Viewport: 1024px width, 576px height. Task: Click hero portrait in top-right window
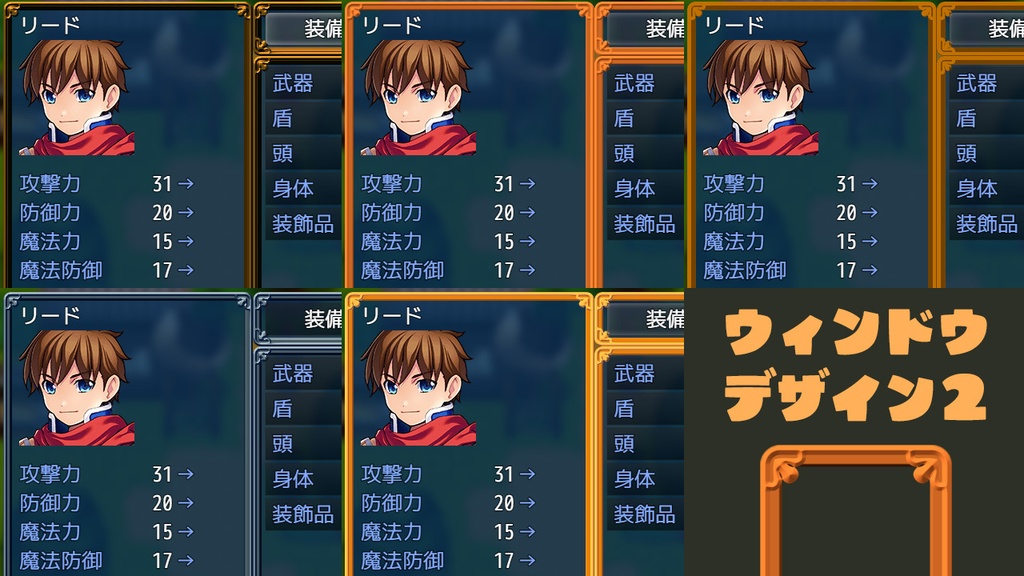click(760, 97)
